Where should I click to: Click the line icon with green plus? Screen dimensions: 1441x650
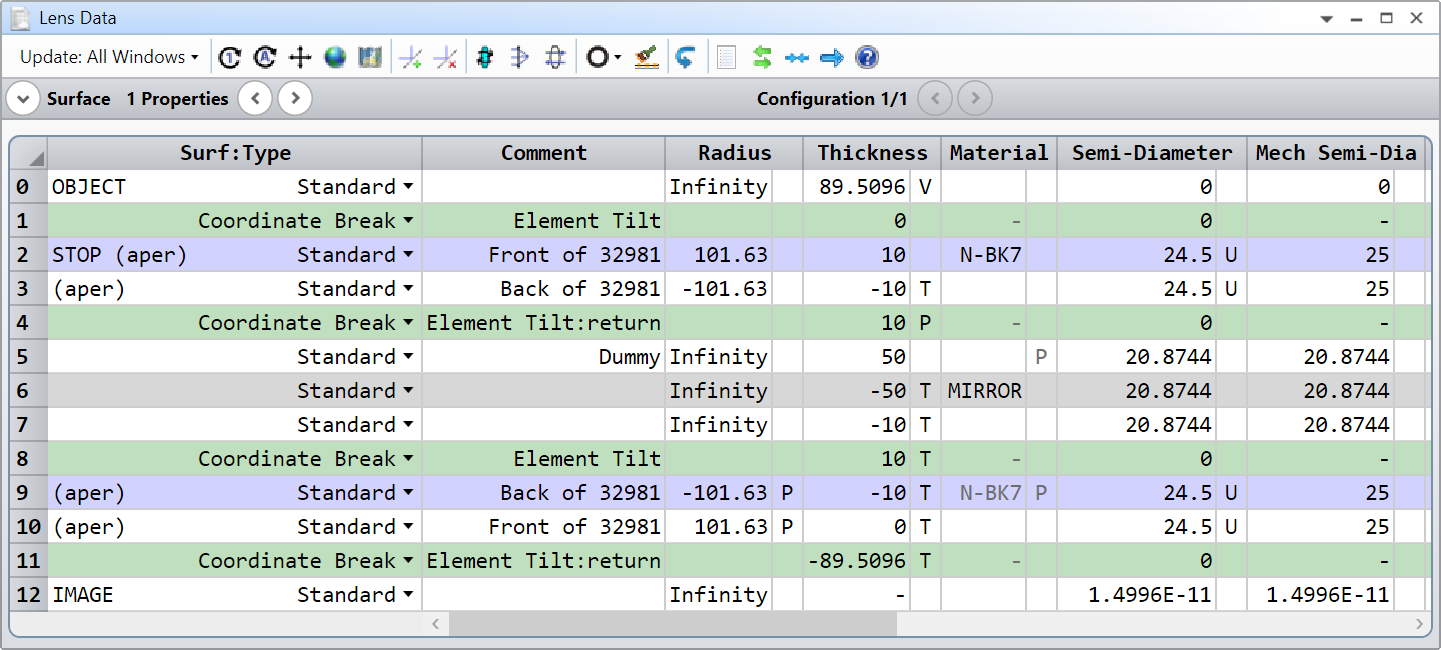[x=410, y=58]
